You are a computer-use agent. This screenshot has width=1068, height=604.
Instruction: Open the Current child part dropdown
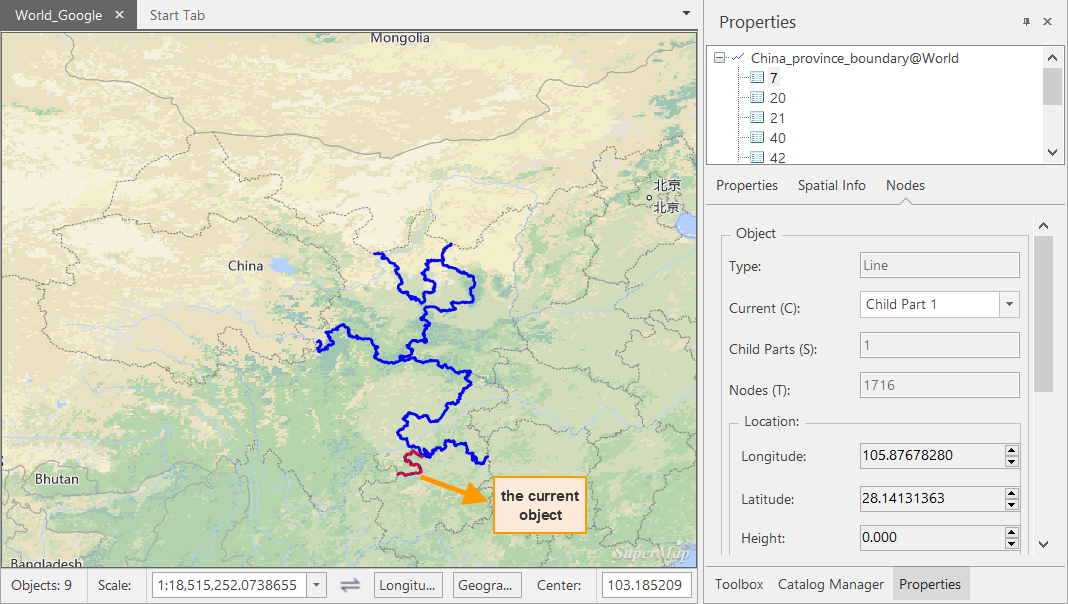click(1009, 304)
